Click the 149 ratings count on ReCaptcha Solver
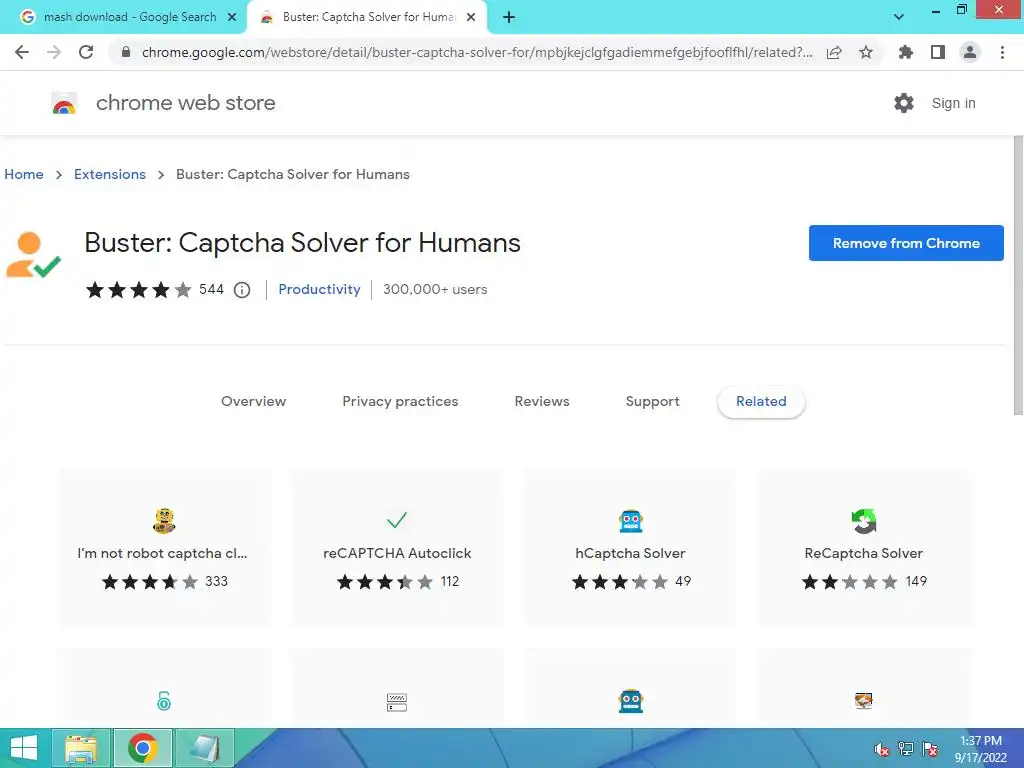Viewport: 1024px width, 768px height. point(916,581)
